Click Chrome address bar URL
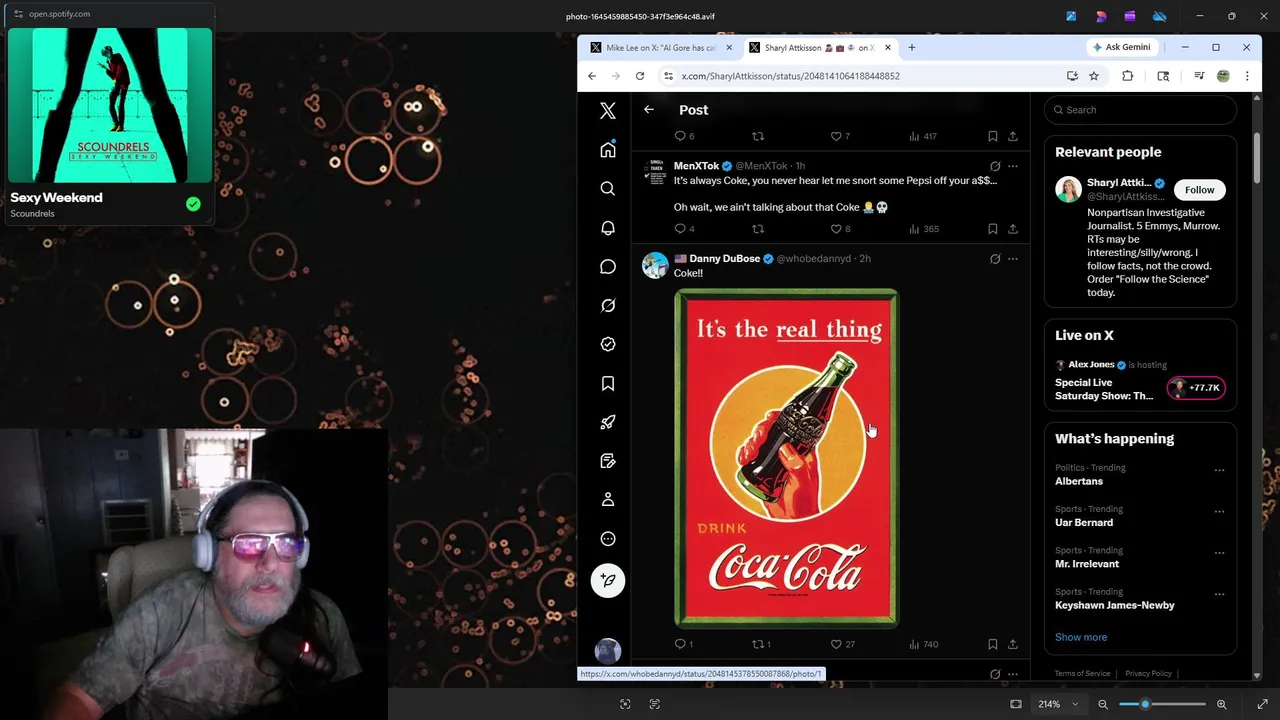Viewport: 1280px width, 720px height. coord(790,76)
